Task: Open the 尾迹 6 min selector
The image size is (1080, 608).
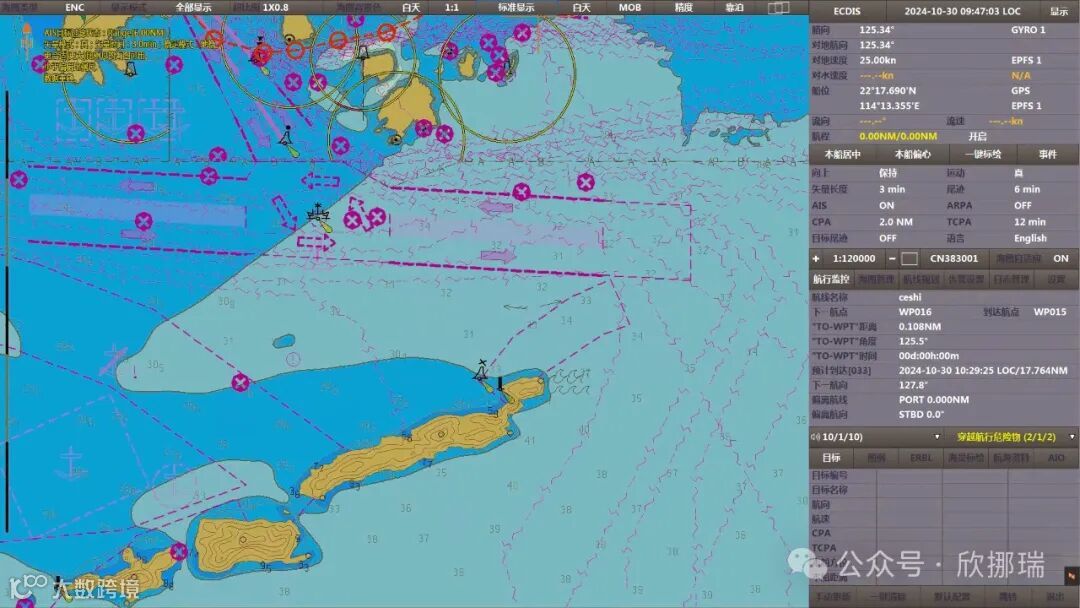Action: [1026, 189]
